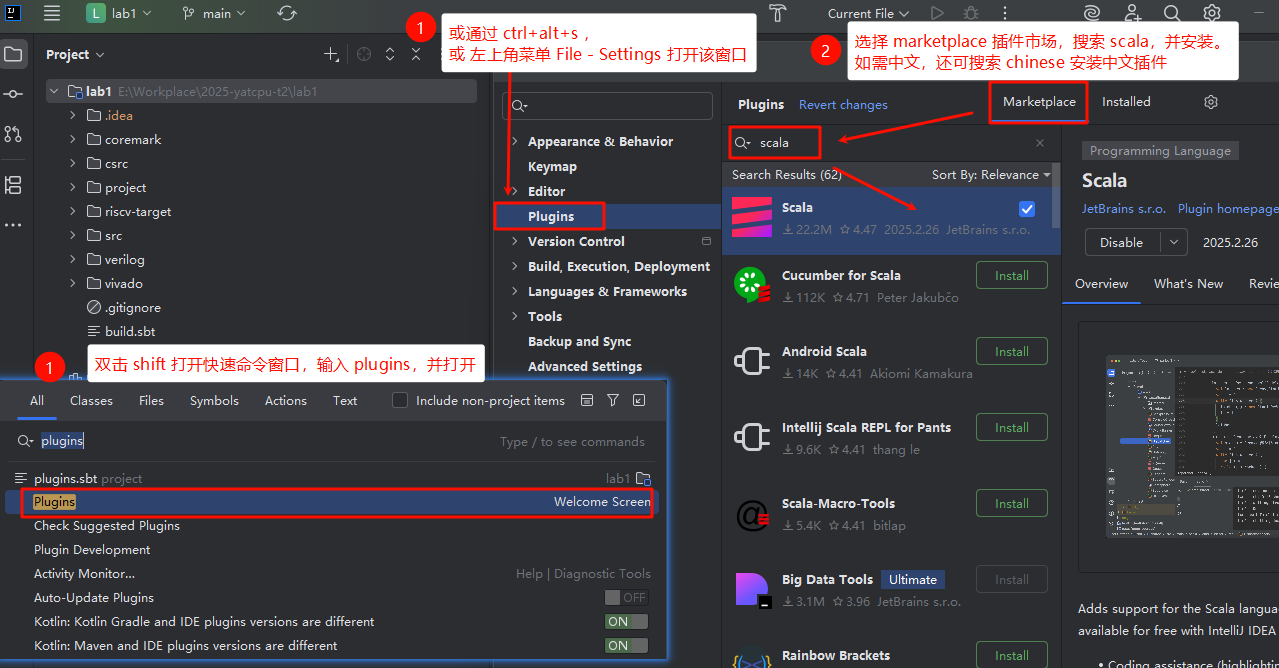Click the filter funnel icon in search popup
Viewport: 1279px width, 668px height.
[613, 401]
